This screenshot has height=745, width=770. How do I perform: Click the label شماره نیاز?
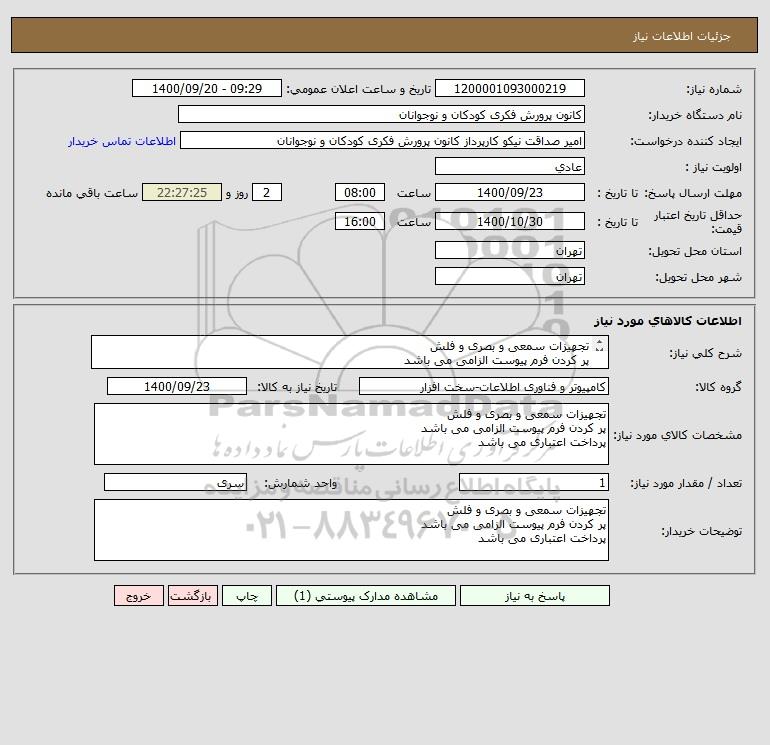pyautogui.click(x=714, y=89)
